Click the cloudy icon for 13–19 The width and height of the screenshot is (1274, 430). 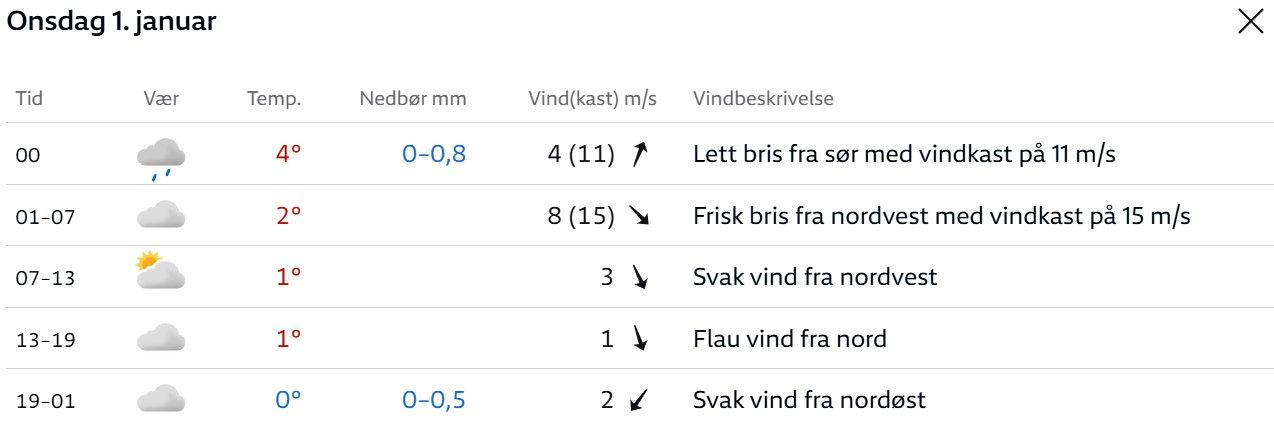(x=160, y=338)
